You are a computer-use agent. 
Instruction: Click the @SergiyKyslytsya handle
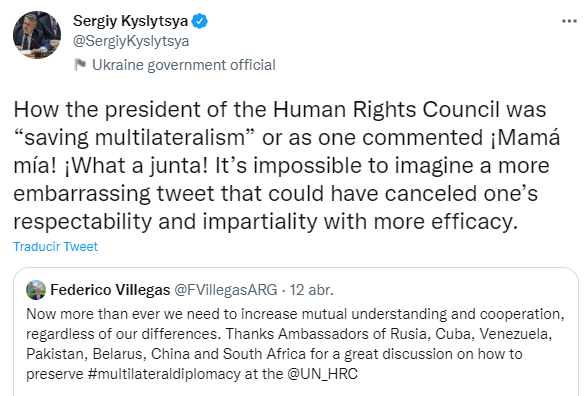131,41
